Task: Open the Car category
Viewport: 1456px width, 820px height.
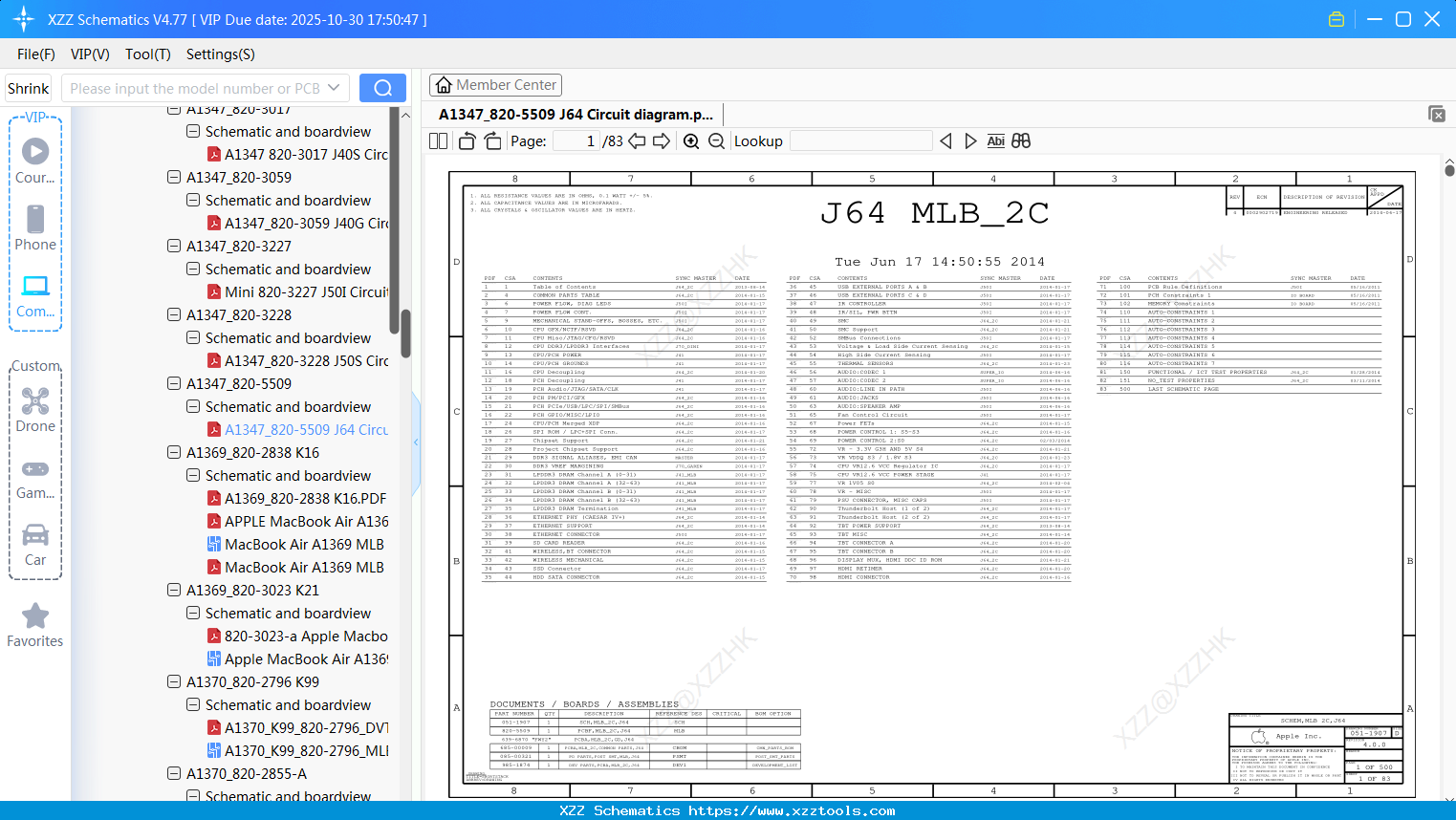Action: pos(35,544)
